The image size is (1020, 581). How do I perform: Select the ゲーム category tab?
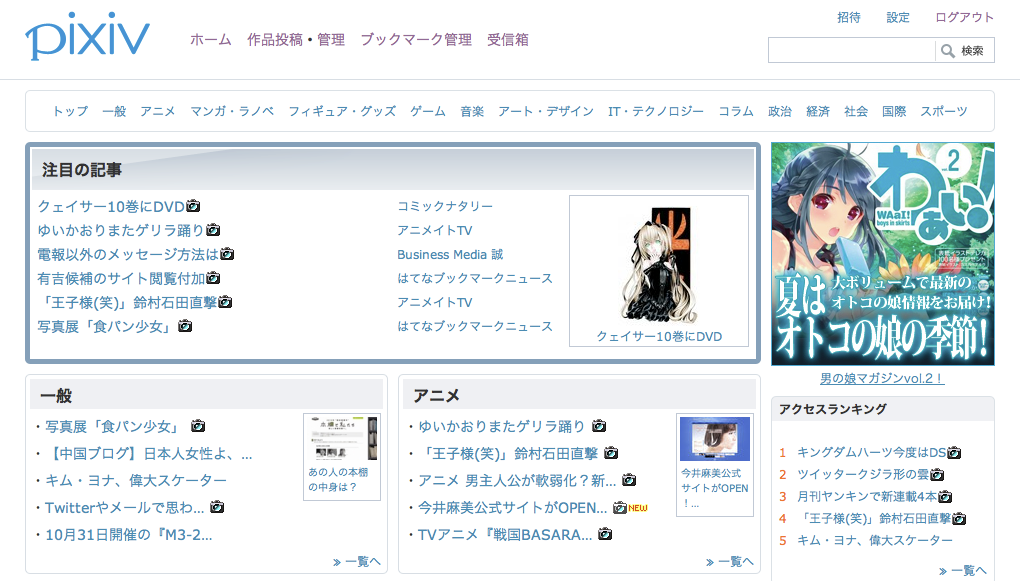[428, 111]
